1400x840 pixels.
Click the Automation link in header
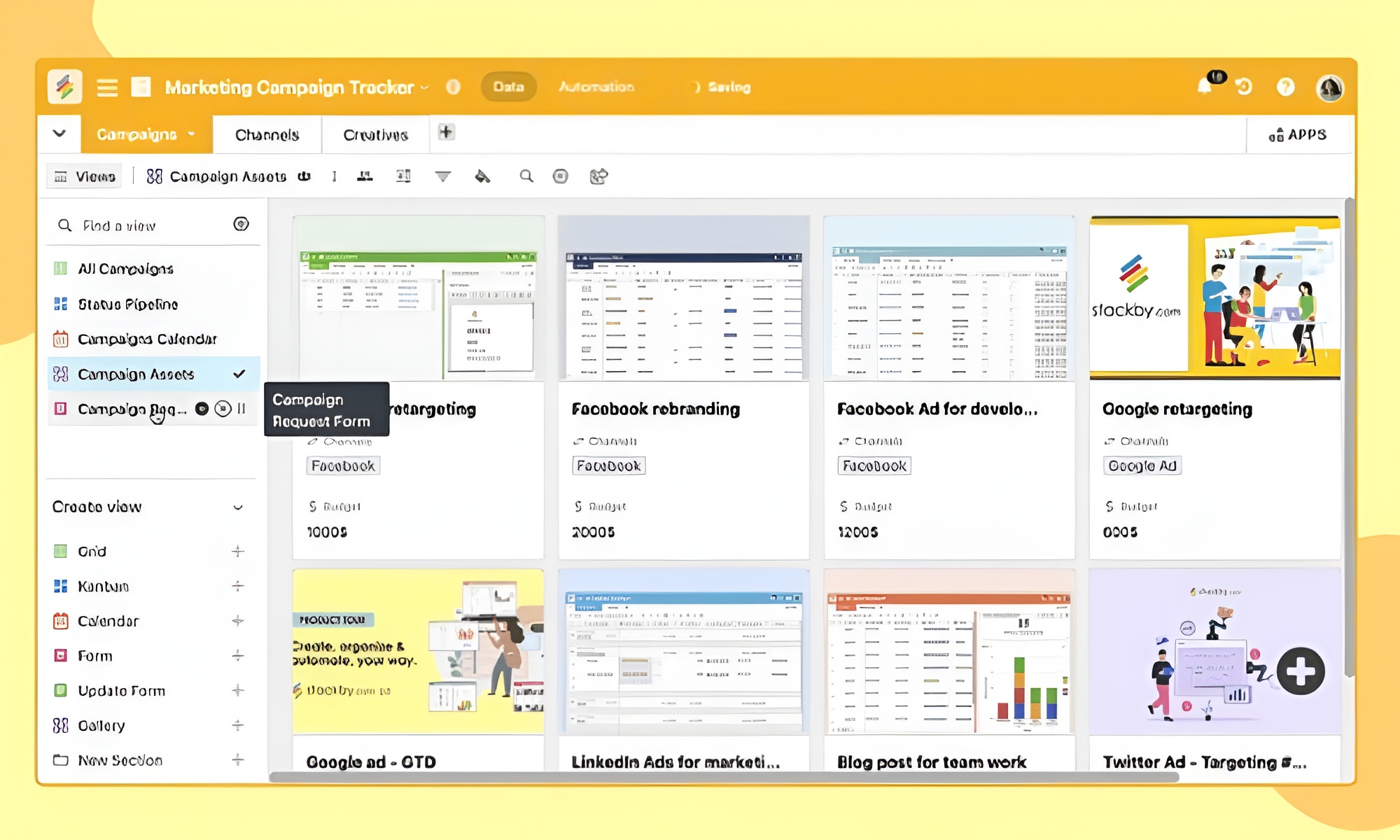[x=596, y=87]
